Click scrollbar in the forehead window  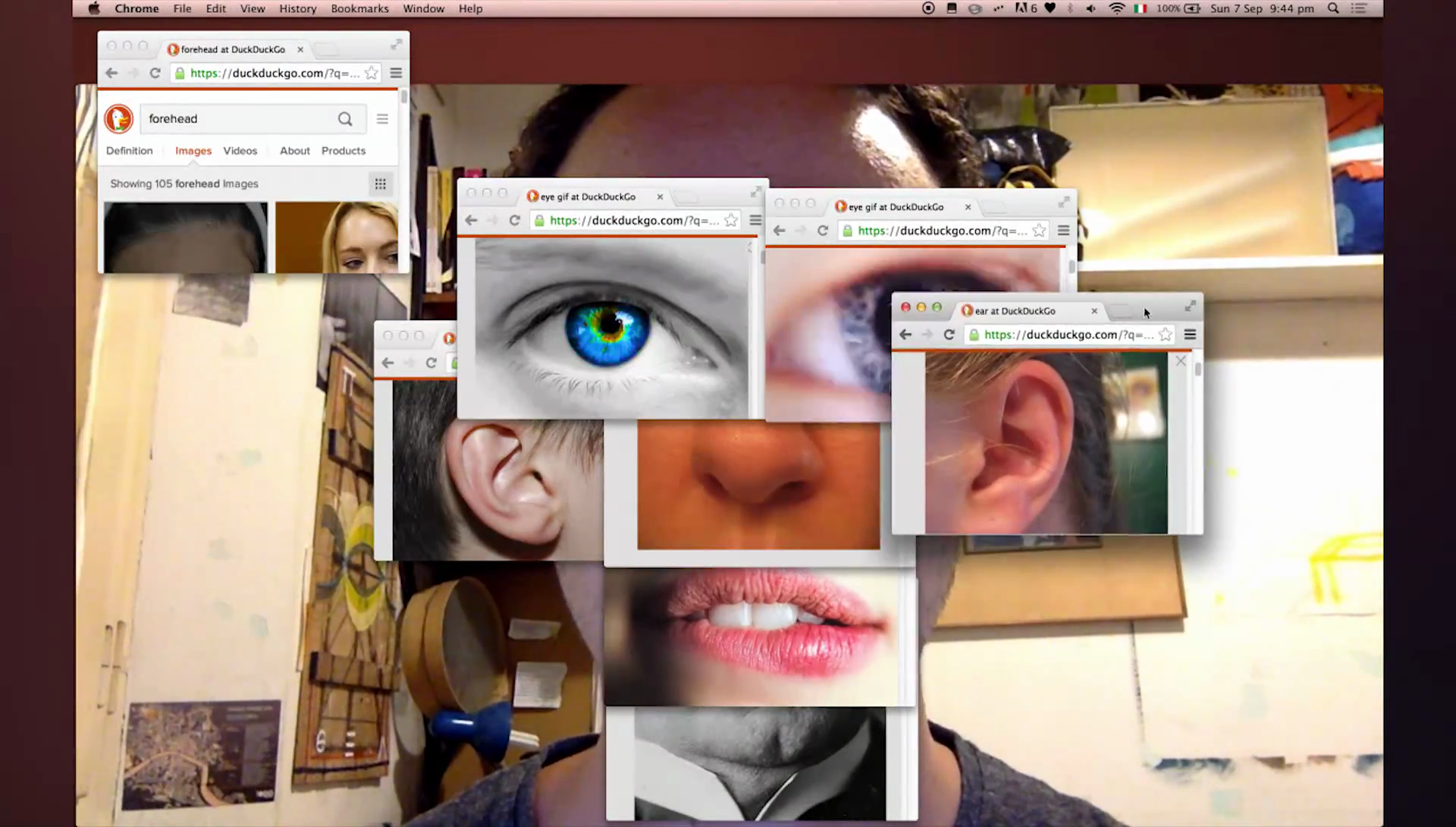coord(404,97)
